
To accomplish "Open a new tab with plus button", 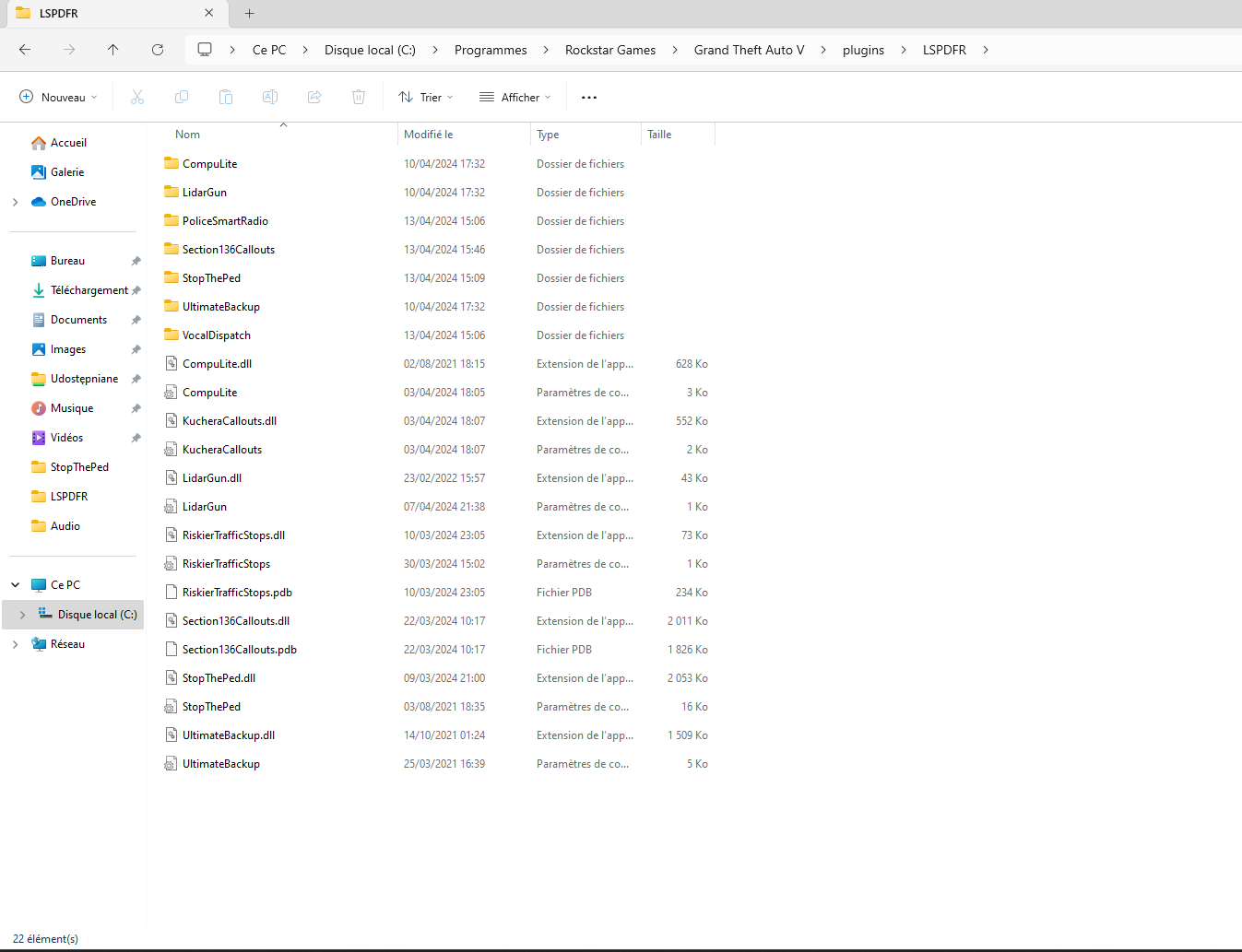I will coord(249,13).
